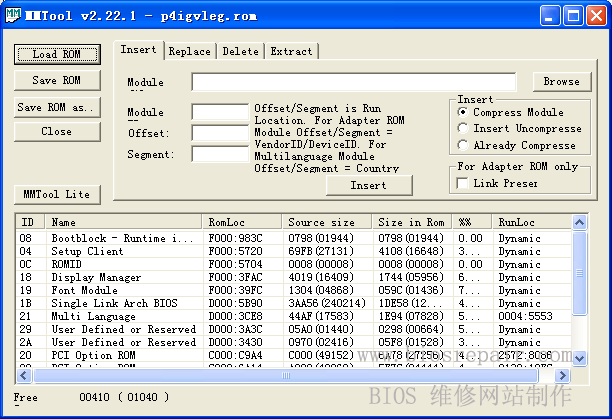The height and width of the screenshot is (419, 612).
Task: Click size in ROM 1E94 (07828)
Action: point(411,316)
